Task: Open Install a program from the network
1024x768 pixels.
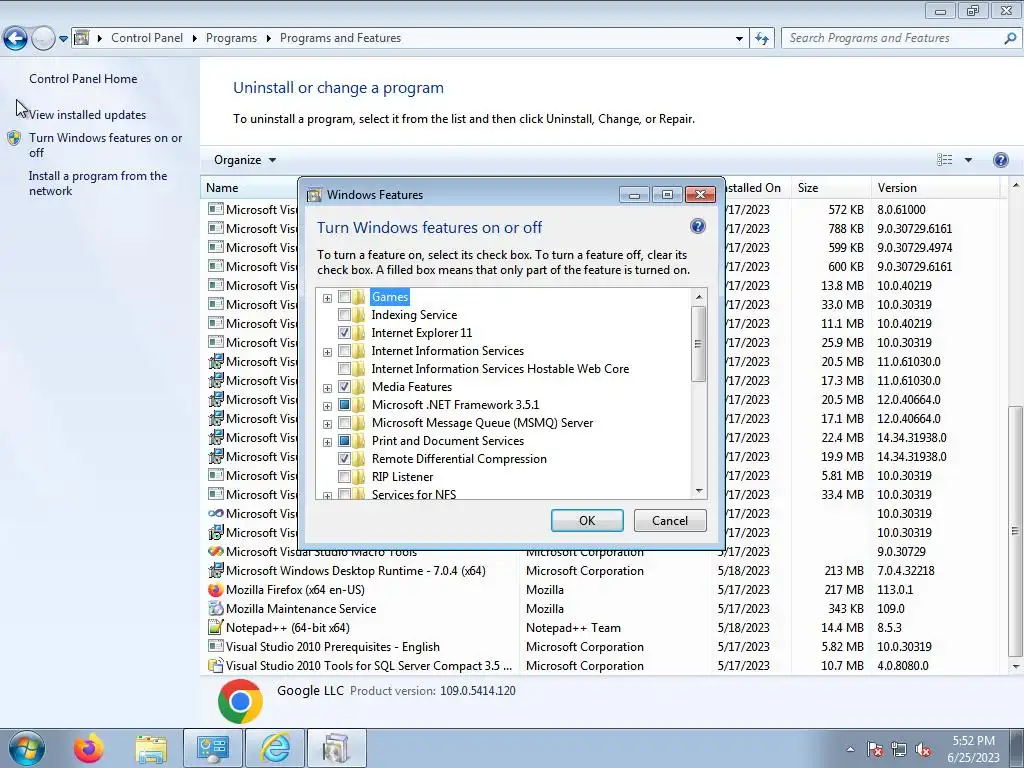Action: click(x=98, y=184)
